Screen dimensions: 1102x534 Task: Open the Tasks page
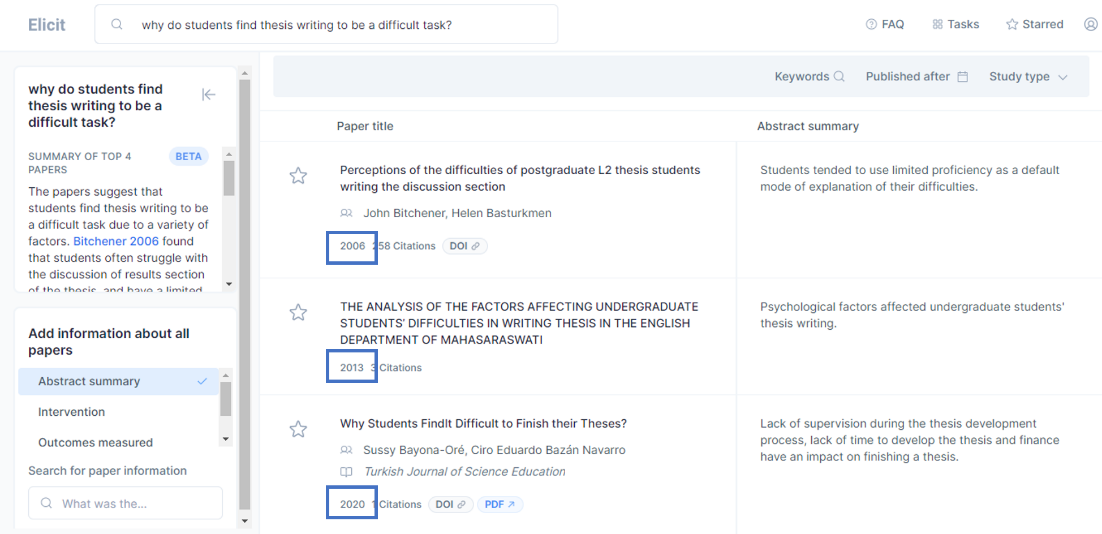[x=955, y=24]
